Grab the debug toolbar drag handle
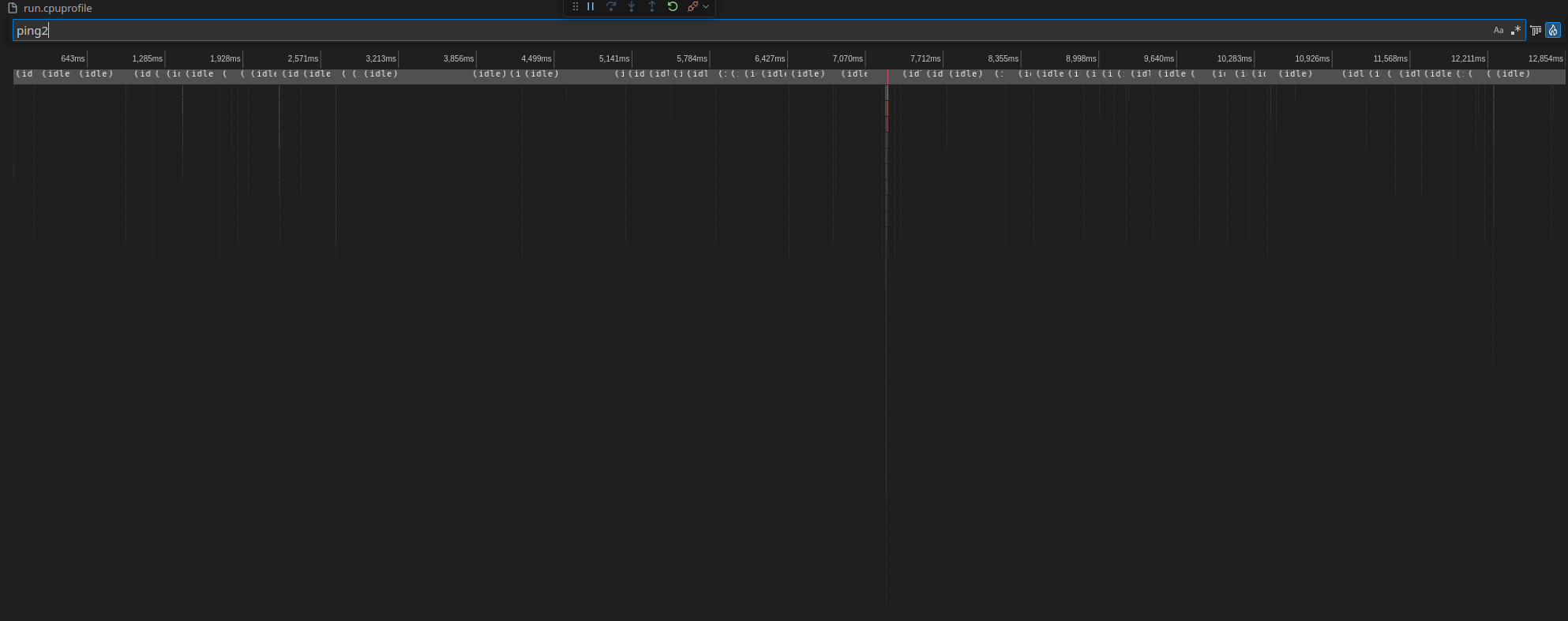The width and height of the screenshot is (1568, 621). coord(576,6)
